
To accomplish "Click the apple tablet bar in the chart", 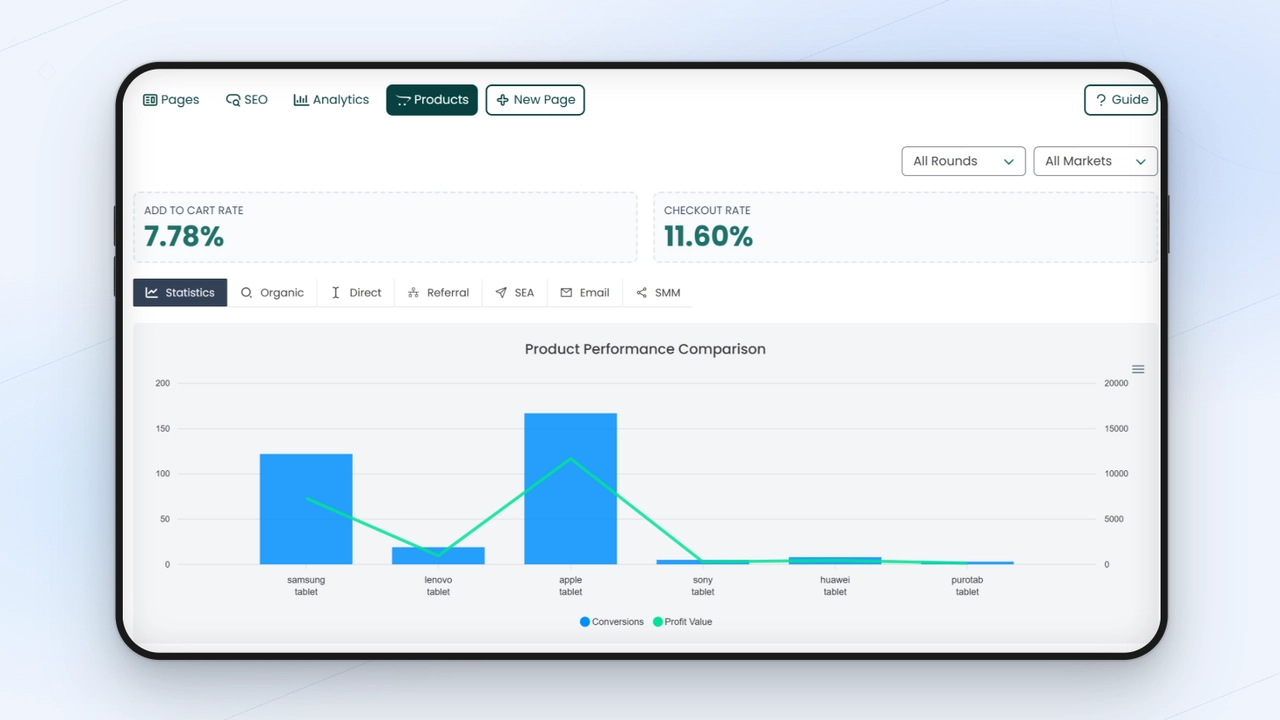I will pos(570,490).
